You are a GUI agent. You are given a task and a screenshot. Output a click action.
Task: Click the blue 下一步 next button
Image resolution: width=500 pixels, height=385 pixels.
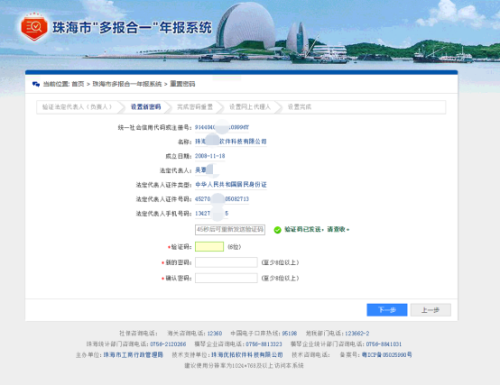coord(387,310)
